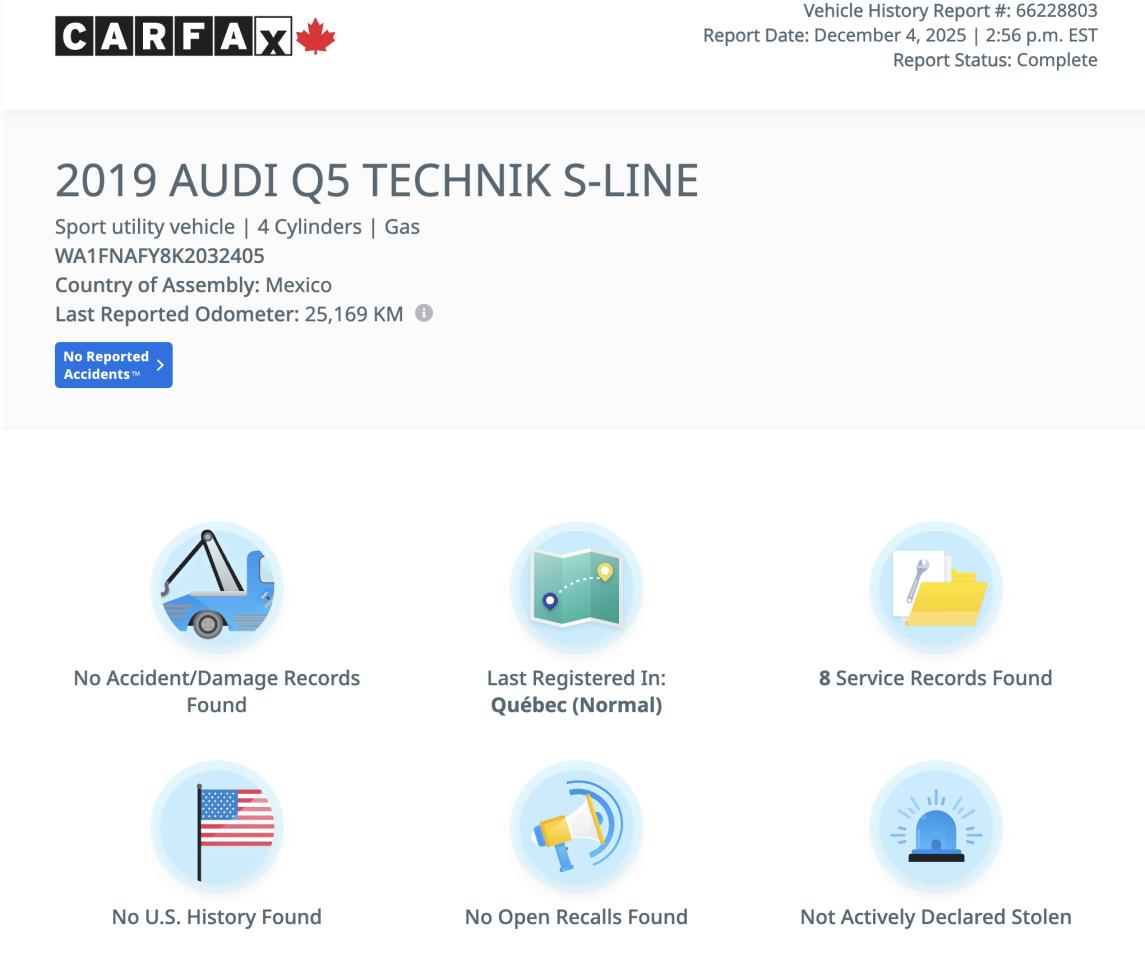
Task: Select the map pin marker icon
Action: point(549,601)
